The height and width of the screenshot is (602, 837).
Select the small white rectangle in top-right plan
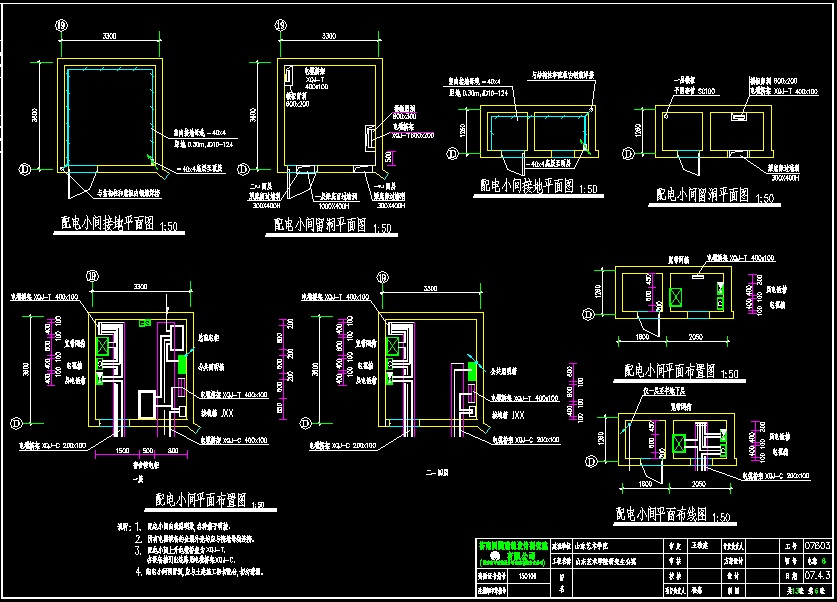[x=738, y=118]
